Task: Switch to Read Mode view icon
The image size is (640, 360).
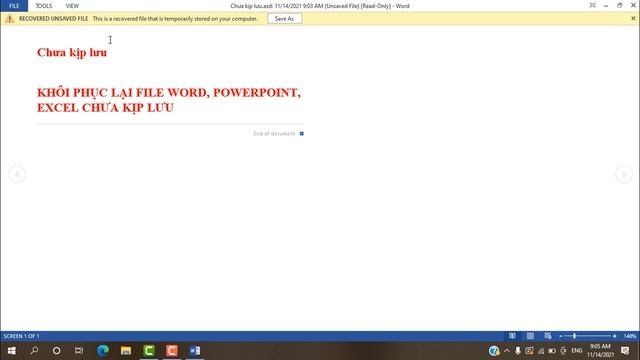Action: (x=512, y=336)
